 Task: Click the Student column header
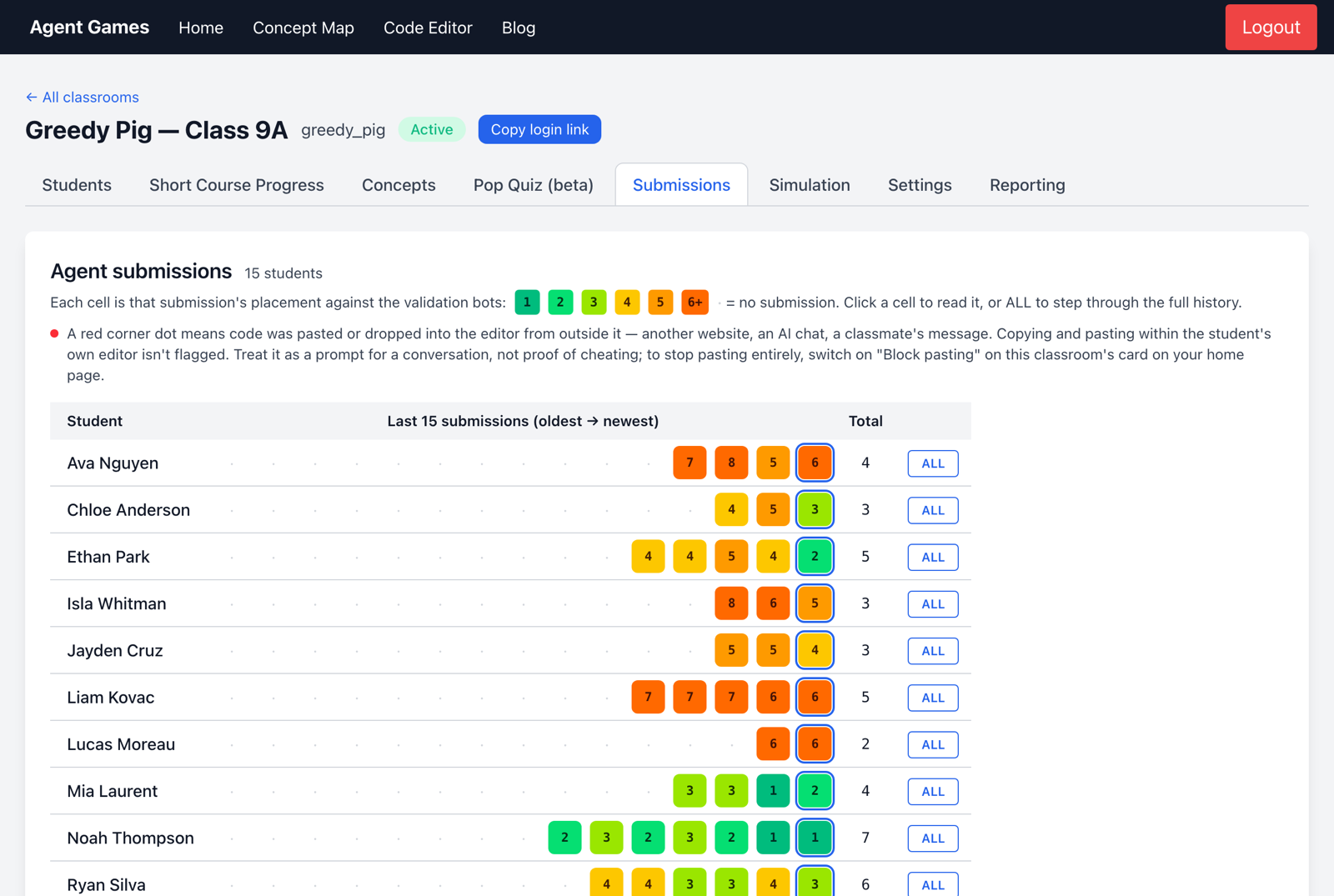click(x=94, y=421)
